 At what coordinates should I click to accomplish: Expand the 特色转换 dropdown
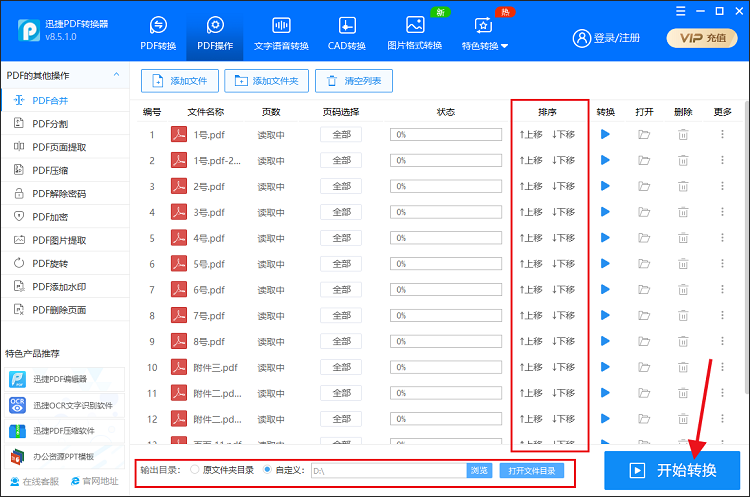pyautogui.click(x=484, y=34)
